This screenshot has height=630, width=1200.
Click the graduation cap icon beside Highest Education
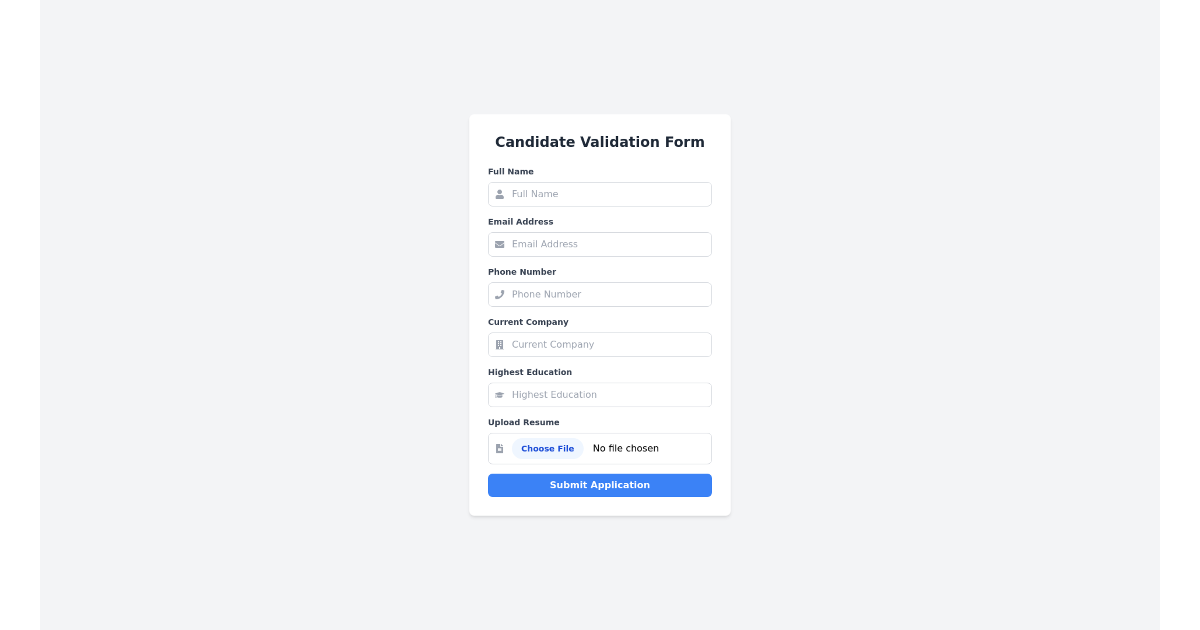coord(500,394)
